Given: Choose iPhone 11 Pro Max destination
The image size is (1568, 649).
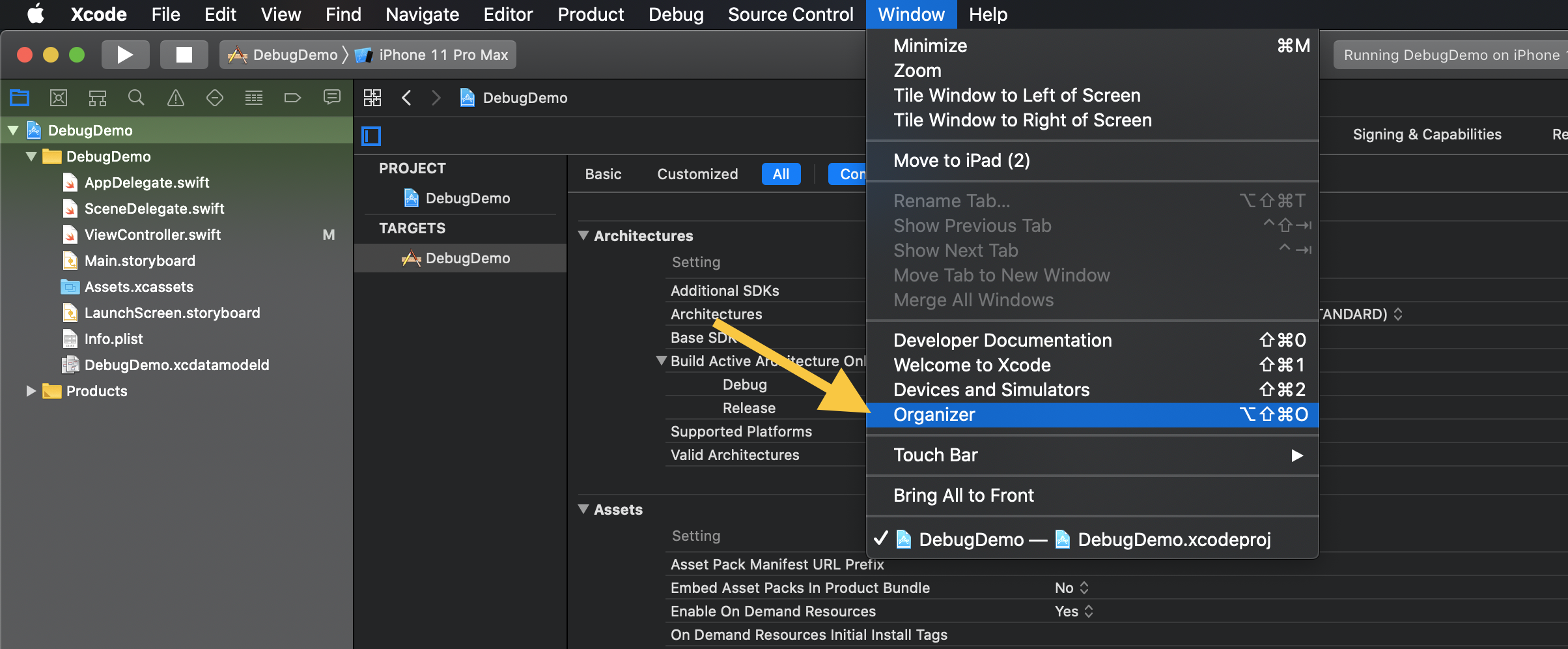Looking at the screenshot, I should click(431, 55).
